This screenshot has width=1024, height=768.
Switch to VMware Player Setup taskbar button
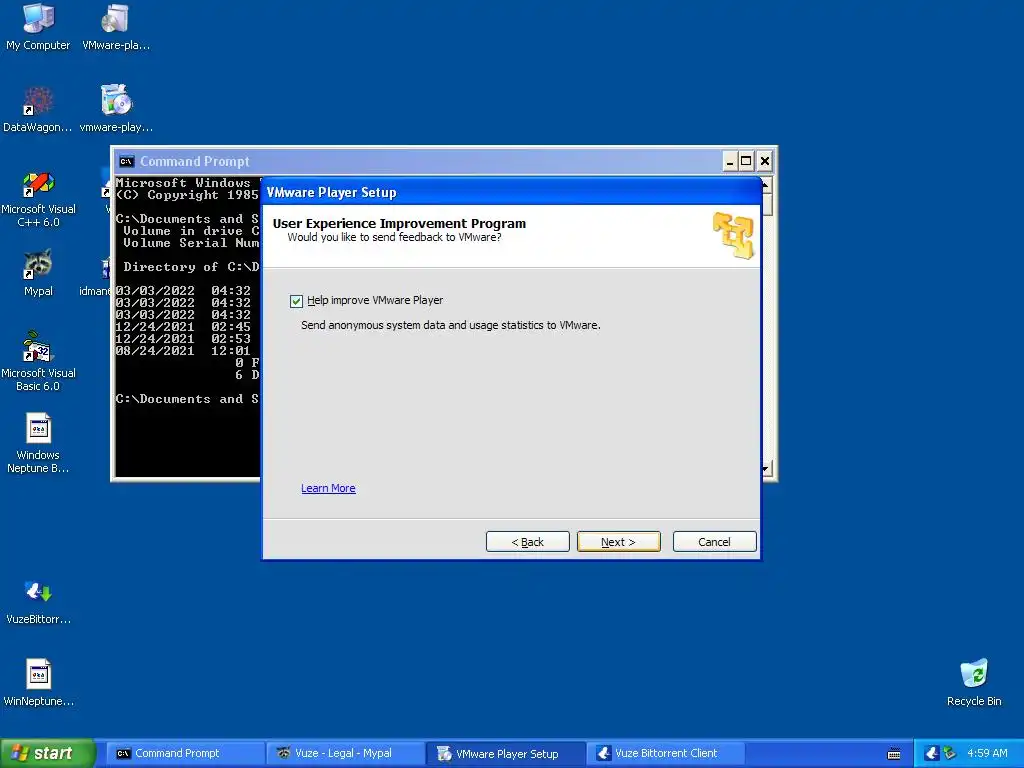(505, 753)
